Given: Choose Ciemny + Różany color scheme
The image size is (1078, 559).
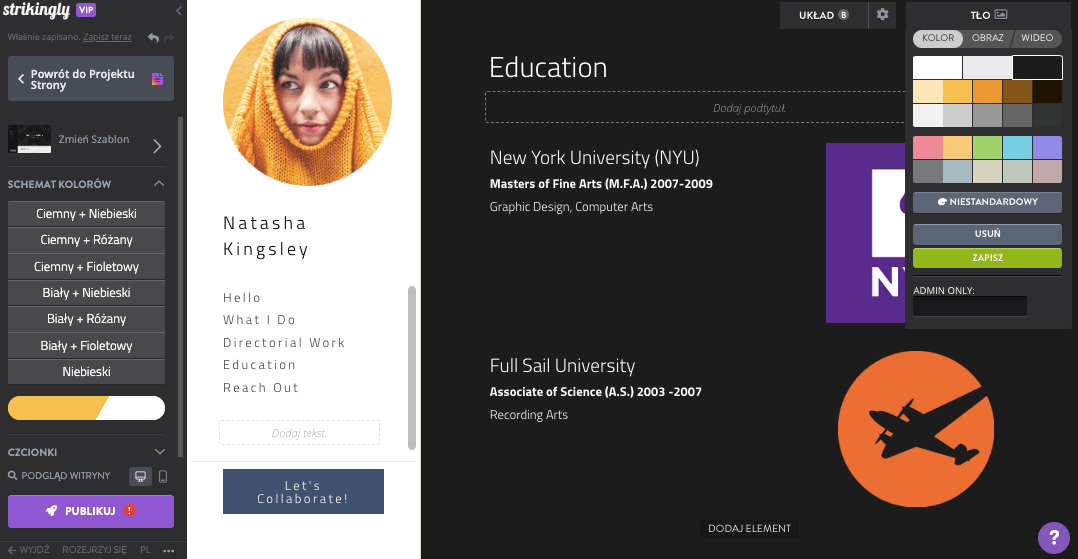Looking at the screenshot, I should click(86, 240).
